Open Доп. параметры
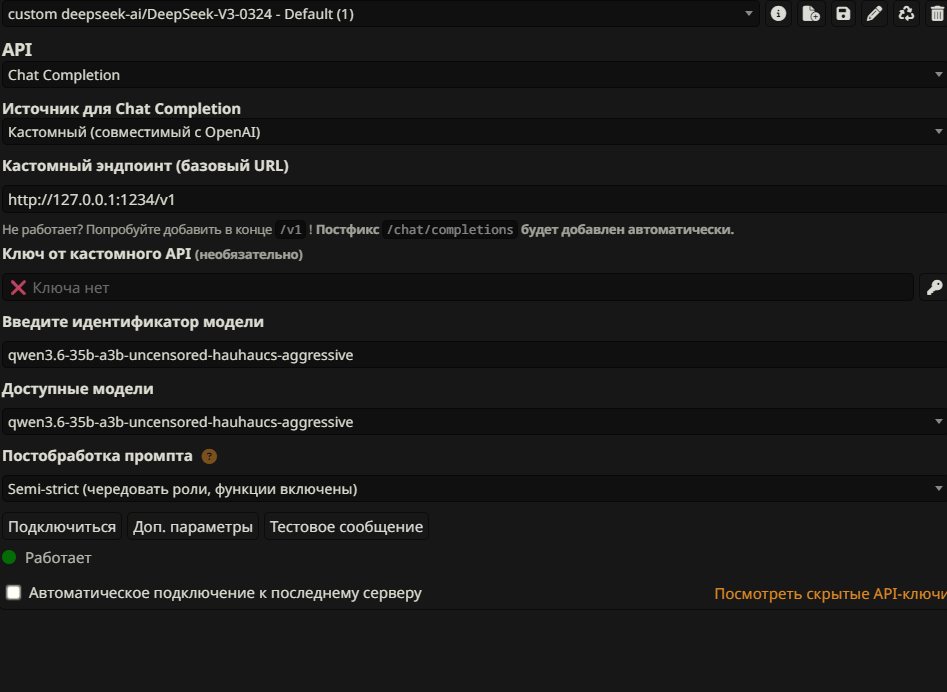This screenshot has height=692, width=947. coord(193,527)
